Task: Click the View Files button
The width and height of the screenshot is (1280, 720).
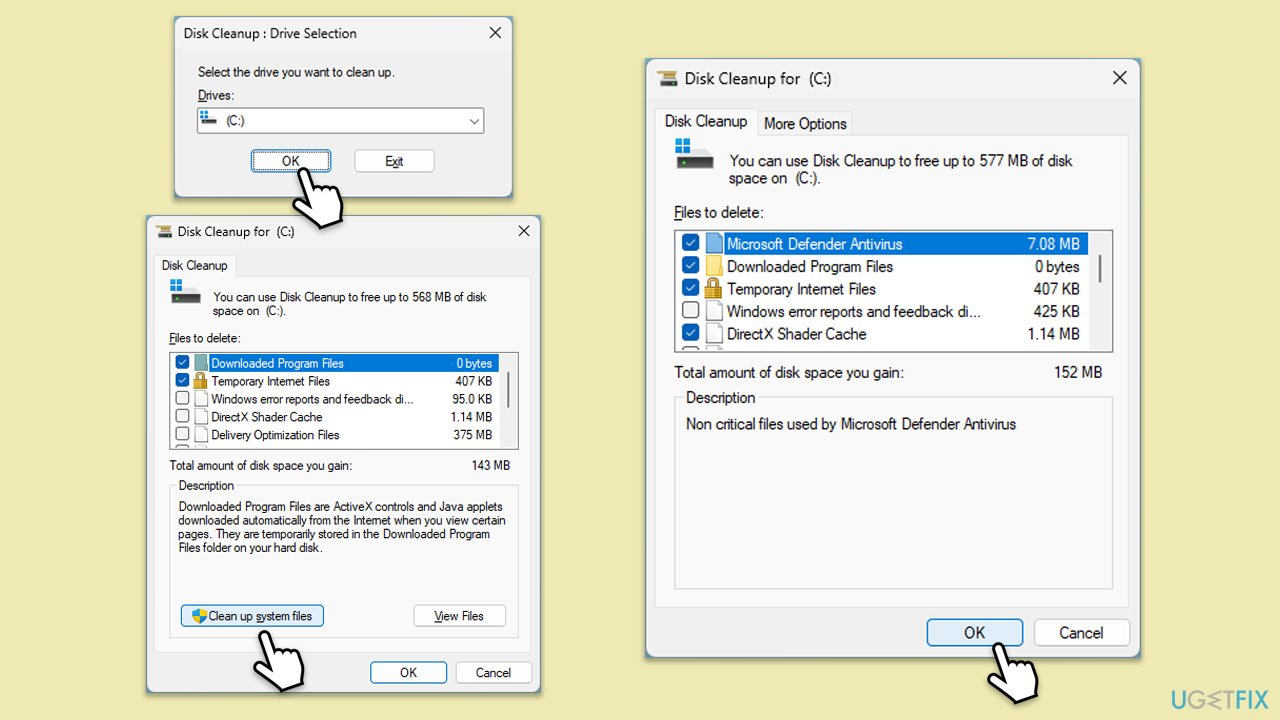Action: [459, 615]
